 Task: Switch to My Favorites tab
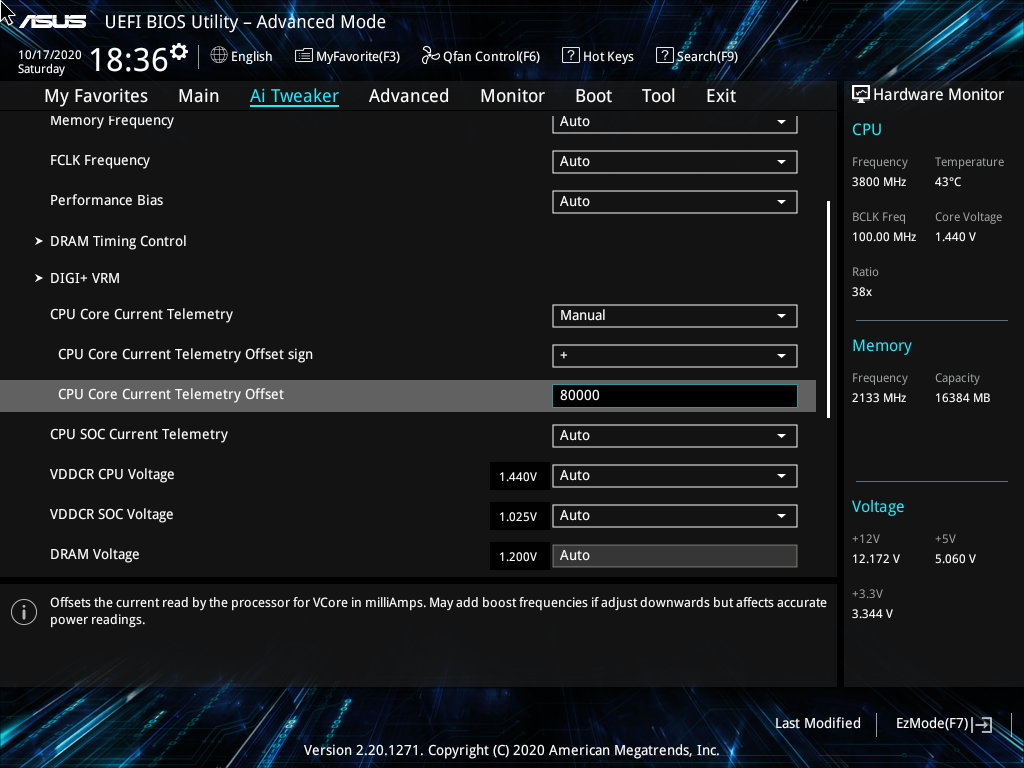point(96,96)
